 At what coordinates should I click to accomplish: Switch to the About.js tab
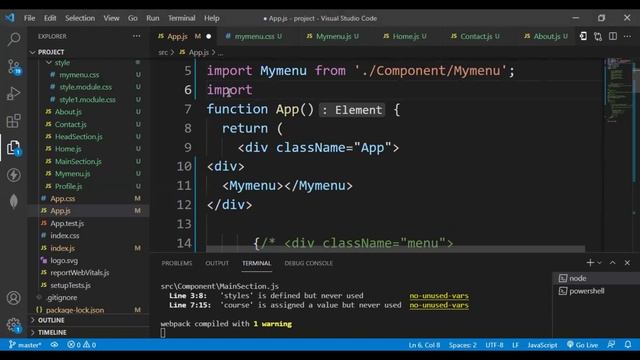(x=546, y=36)
